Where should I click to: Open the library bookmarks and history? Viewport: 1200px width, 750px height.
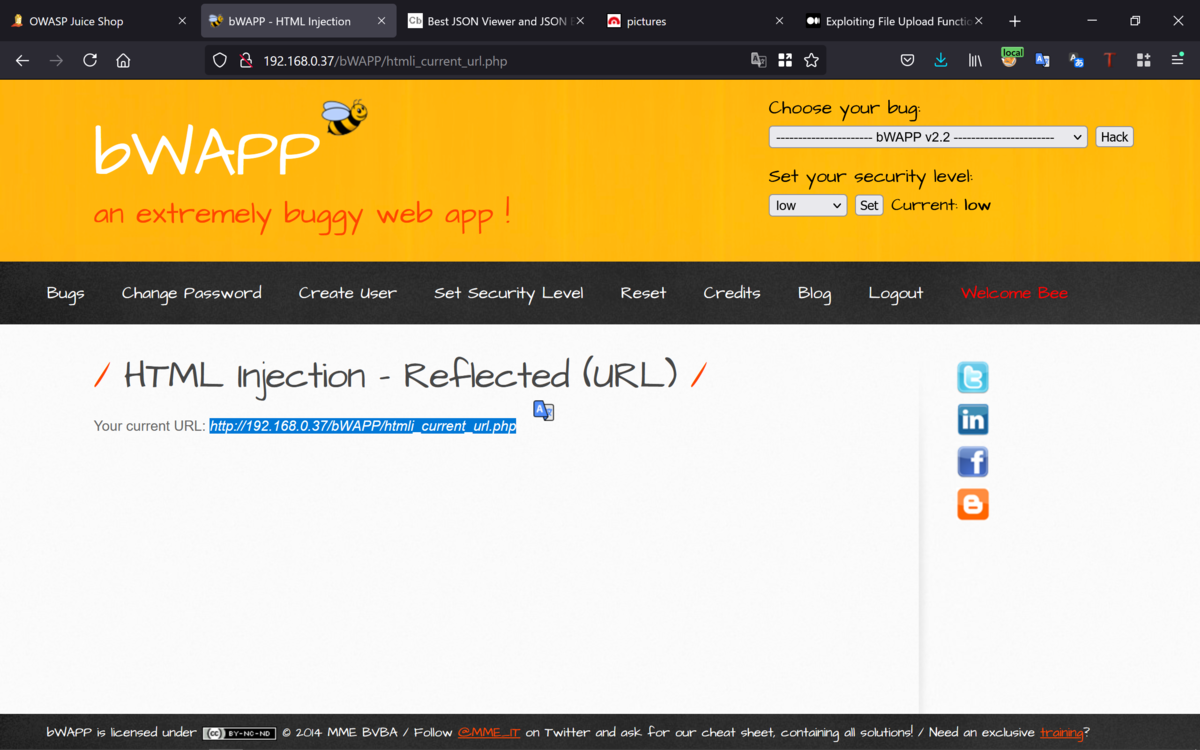975,61
